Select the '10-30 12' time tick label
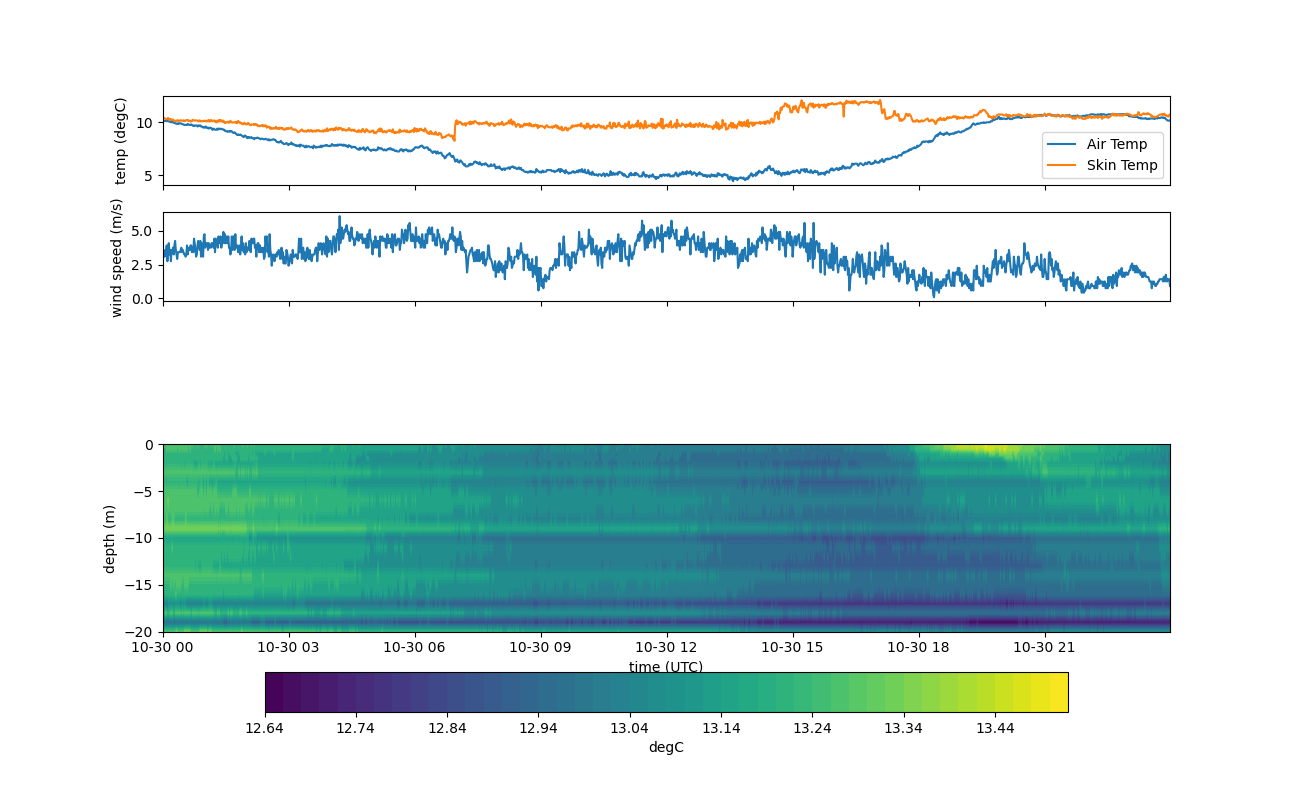 pos(666,648)
